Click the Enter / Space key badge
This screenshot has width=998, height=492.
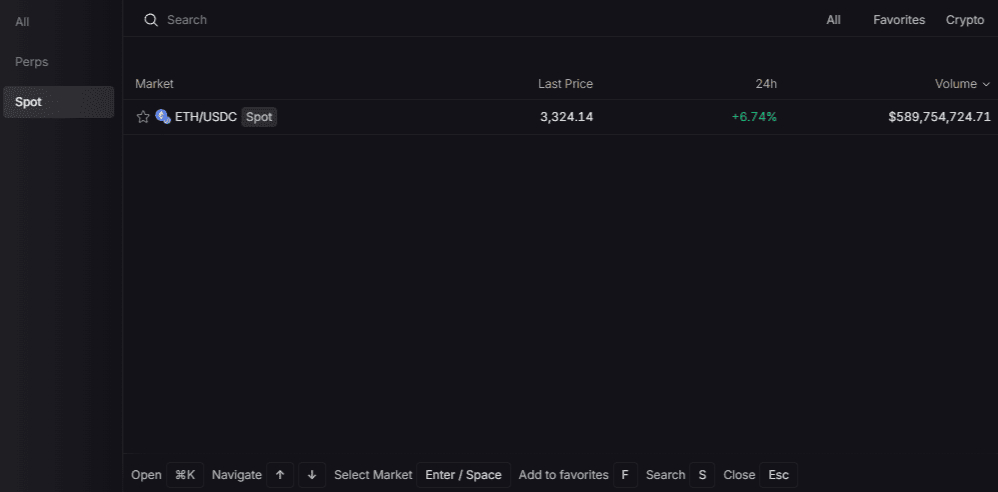[463, 475]
